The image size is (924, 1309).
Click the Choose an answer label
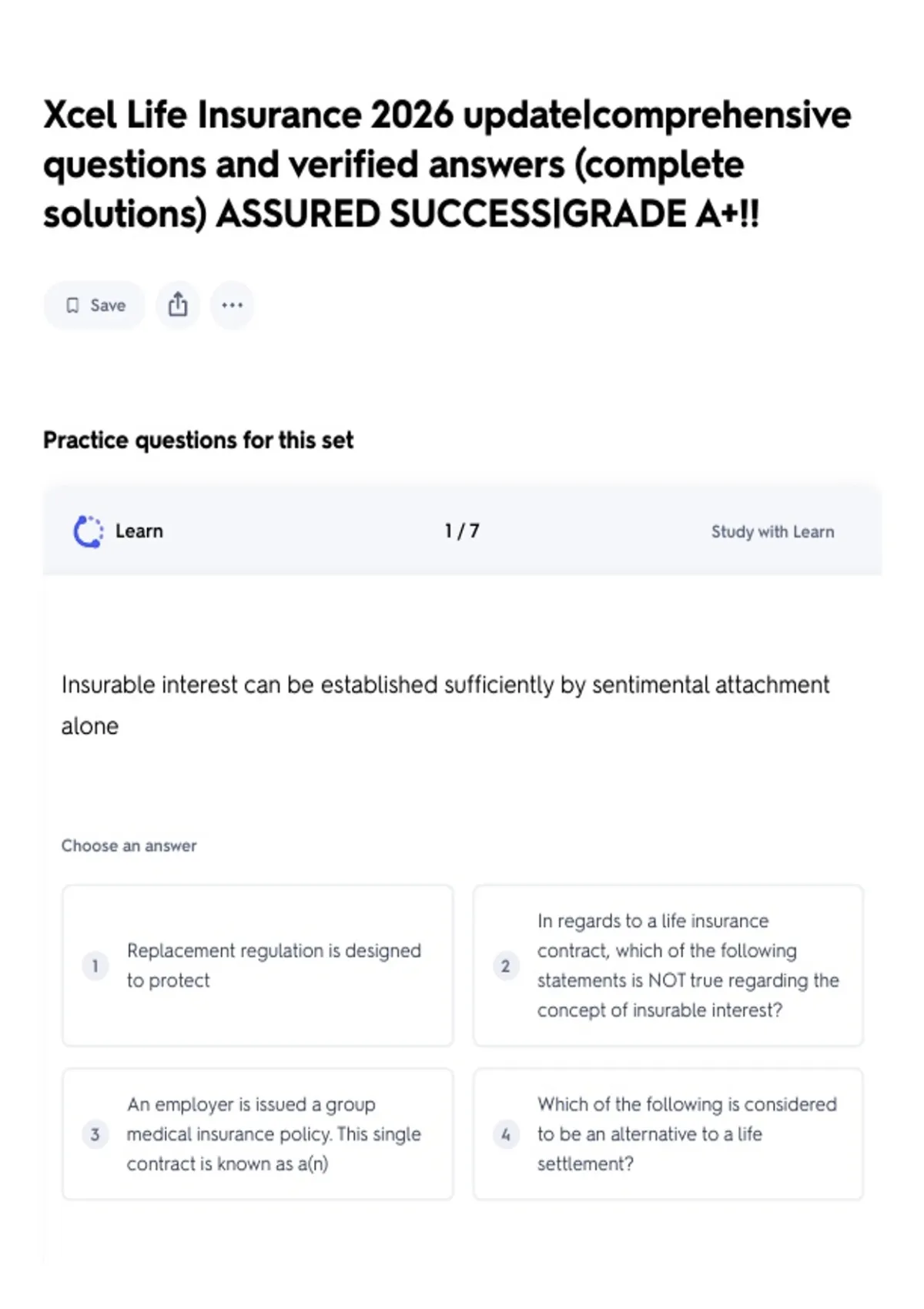[x=129, y=845]
